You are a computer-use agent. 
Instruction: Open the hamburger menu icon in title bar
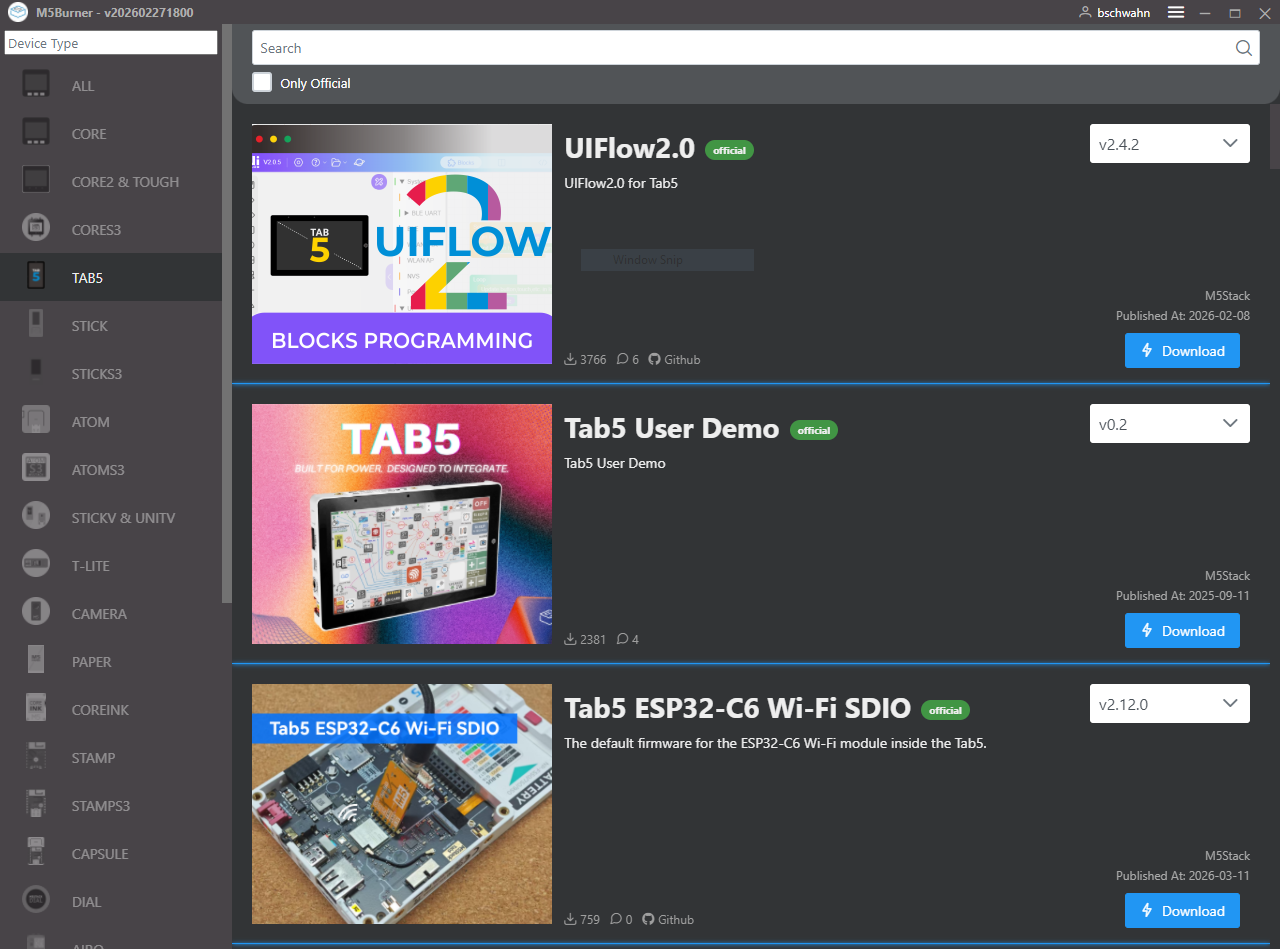tap(1176, 13)
